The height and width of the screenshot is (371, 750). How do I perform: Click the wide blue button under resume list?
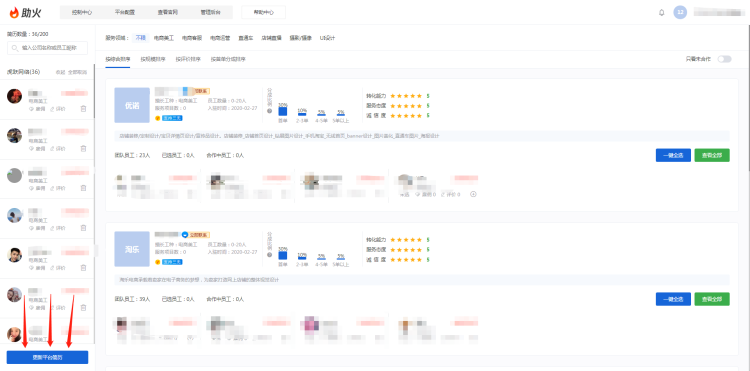click(x=47, y=357)
